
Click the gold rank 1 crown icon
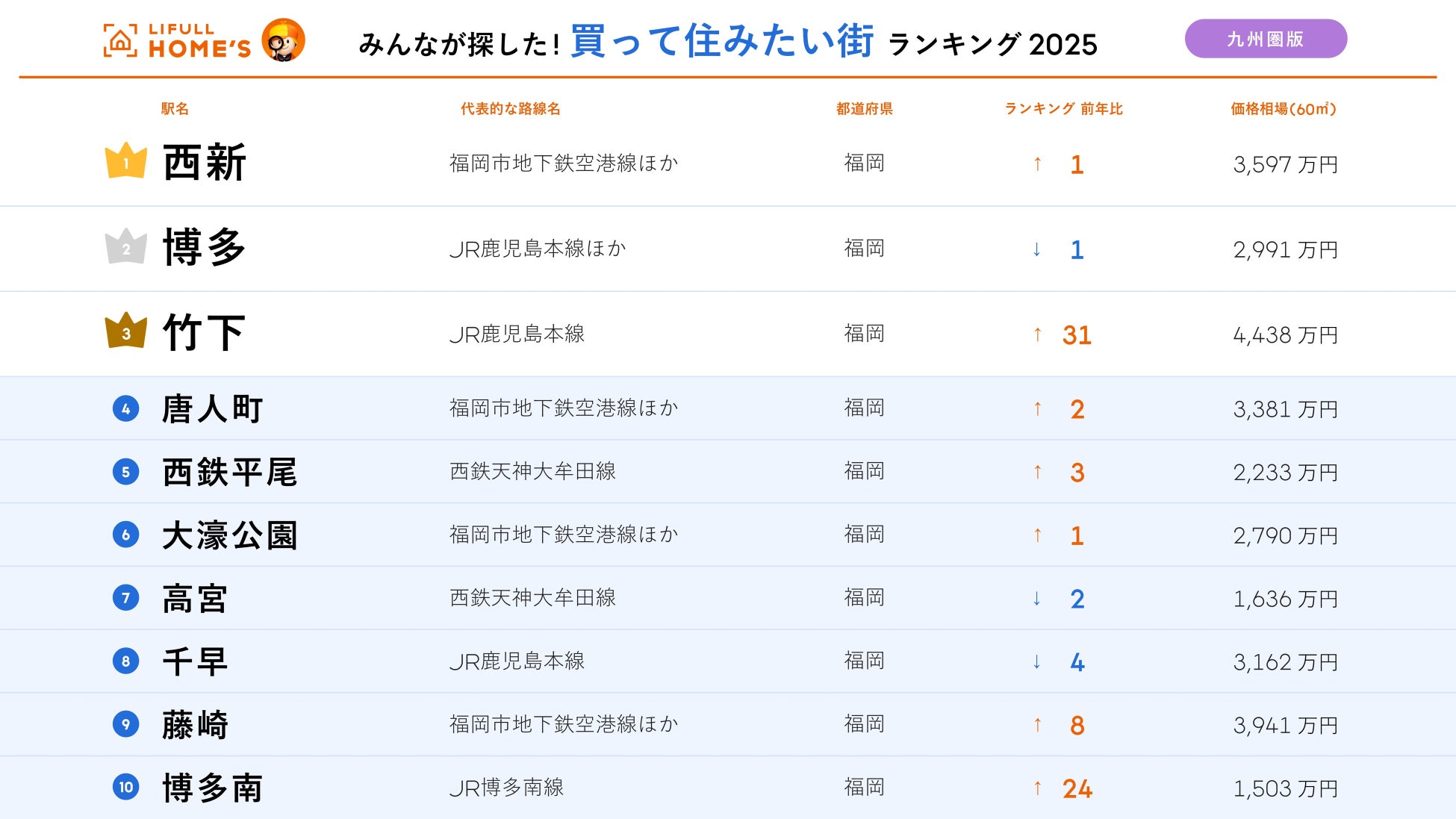[125, 161]
